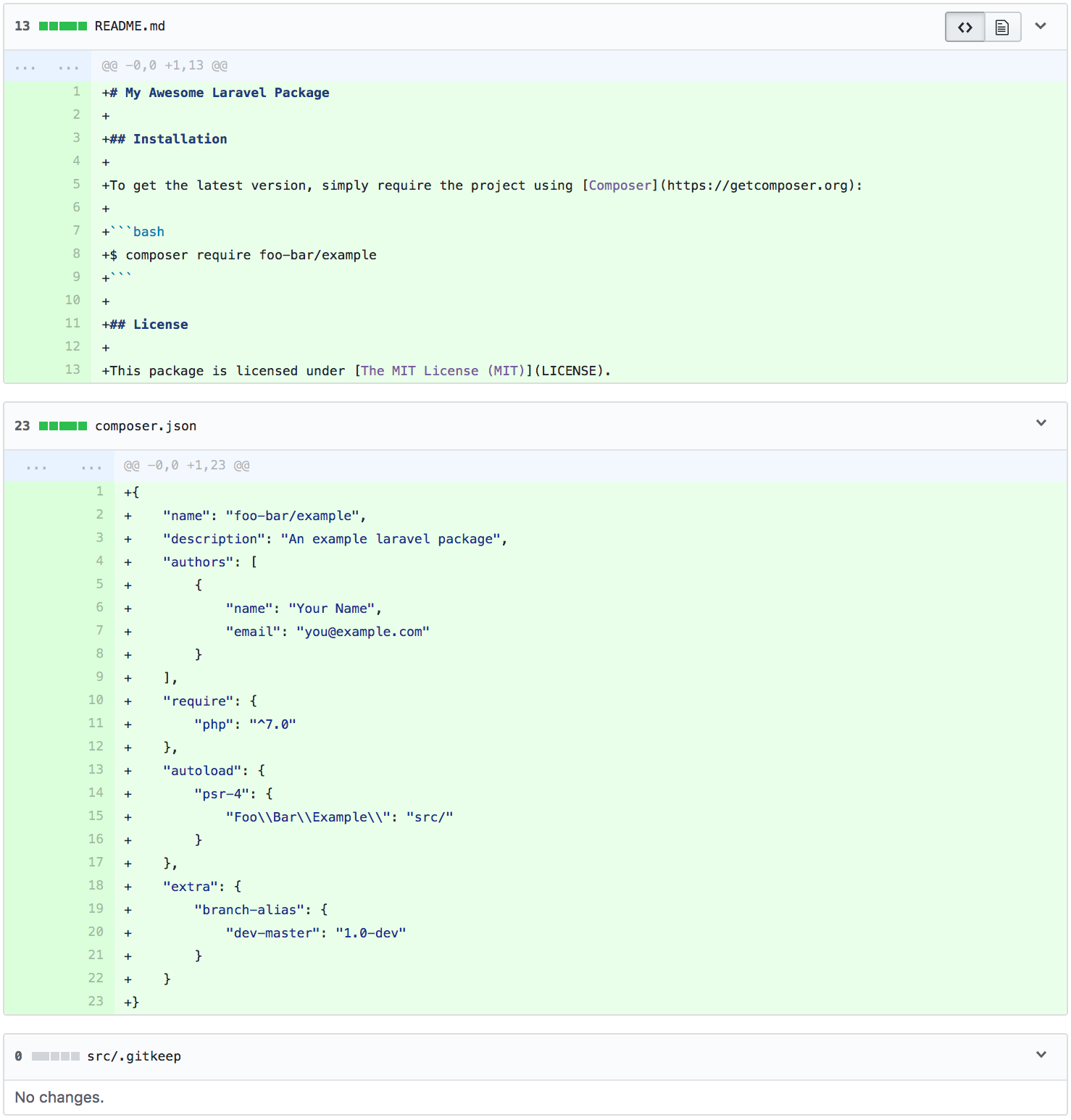Click the '@@ -0,0 +1,23 @@' hunk header
Viewport: 1071px width, 1120px height.
(187, 466)
